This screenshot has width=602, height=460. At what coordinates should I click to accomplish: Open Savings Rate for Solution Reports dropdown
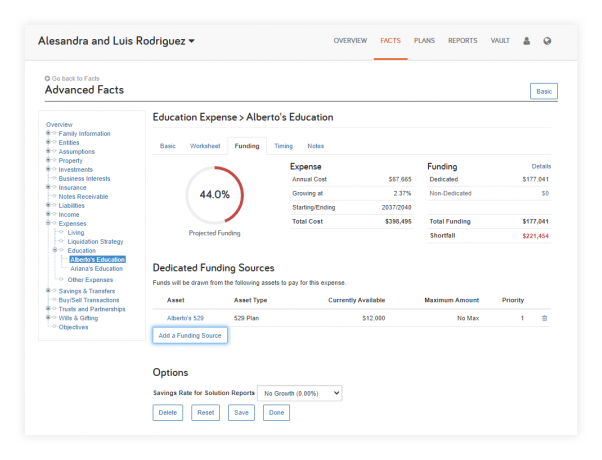point(299,393)
